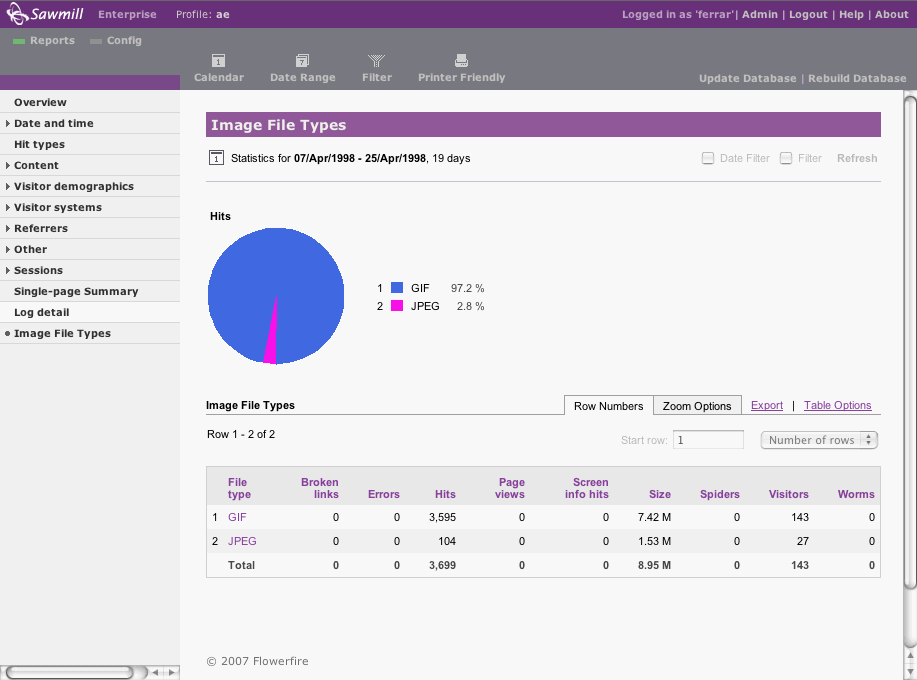Open the Number of rows dropdown

819,440
